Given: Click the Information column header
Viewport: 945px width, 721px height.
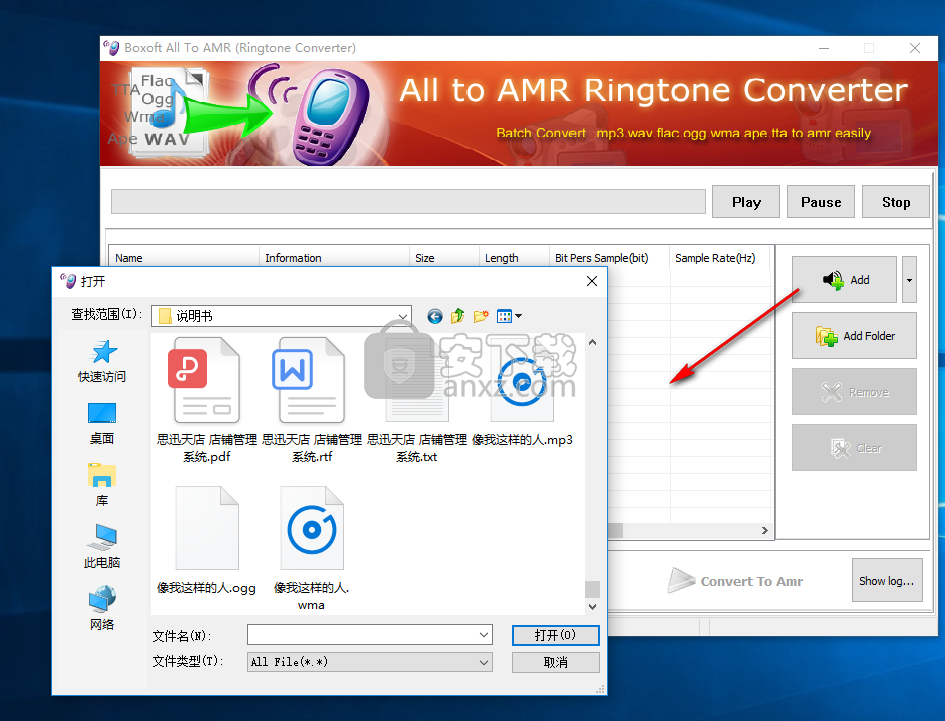Looking at the screenshot, I should point(334,258).
